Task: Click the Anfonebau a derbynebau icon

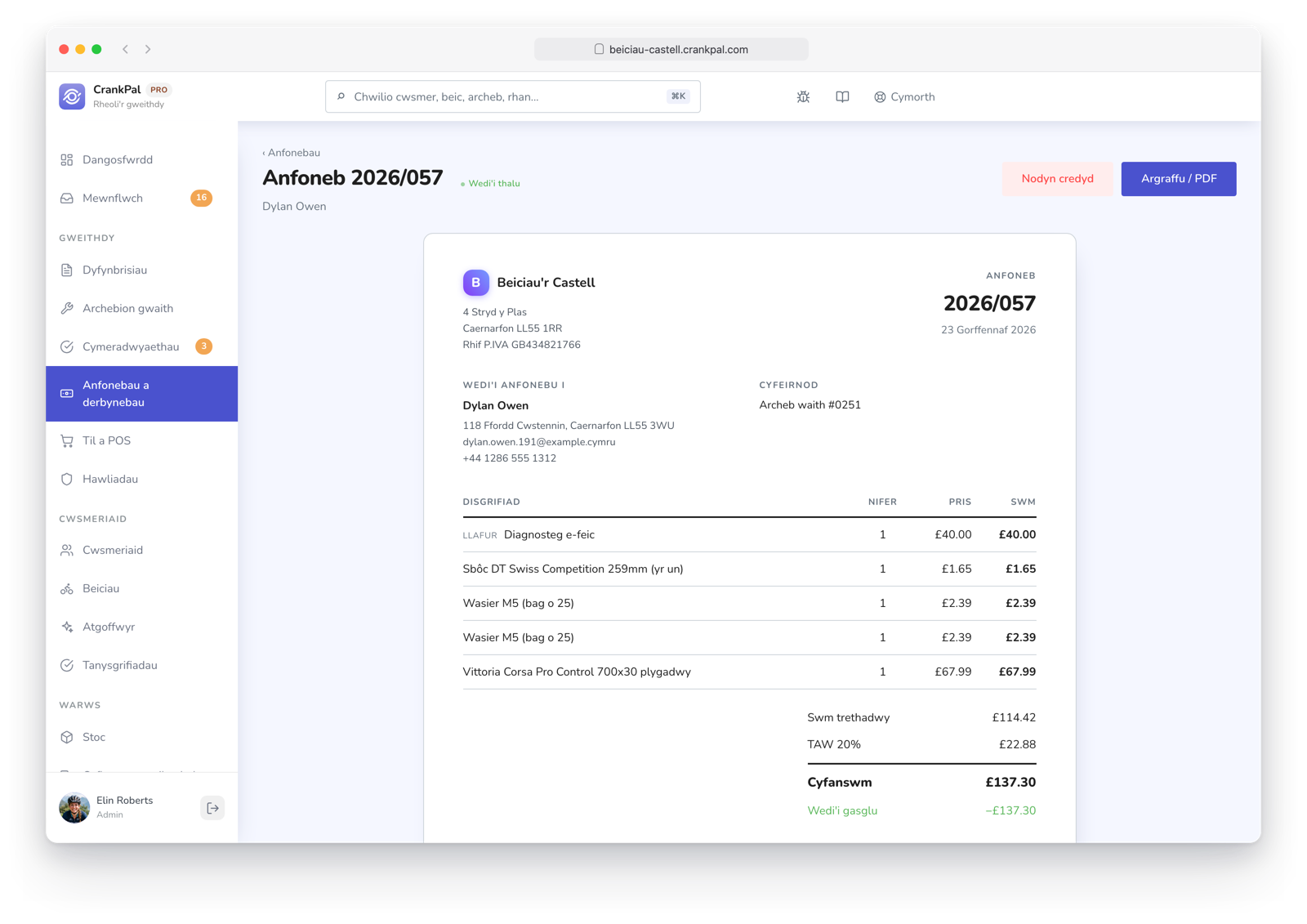Action: point(67,394)
